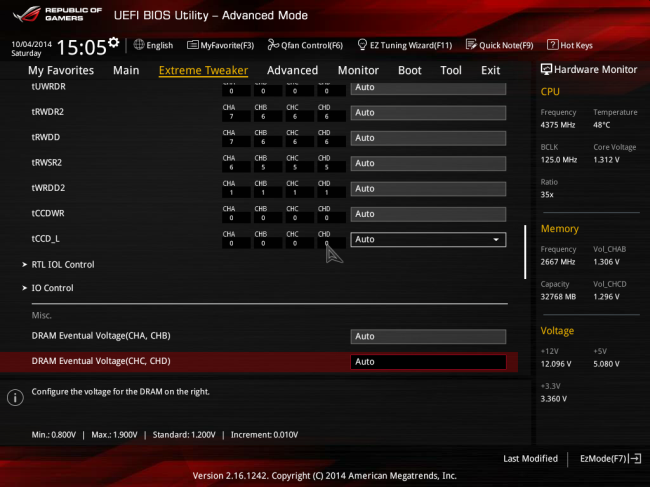Click the tRWDD Auto value field
Screen dimensions: 650x487
click(427, 138)
